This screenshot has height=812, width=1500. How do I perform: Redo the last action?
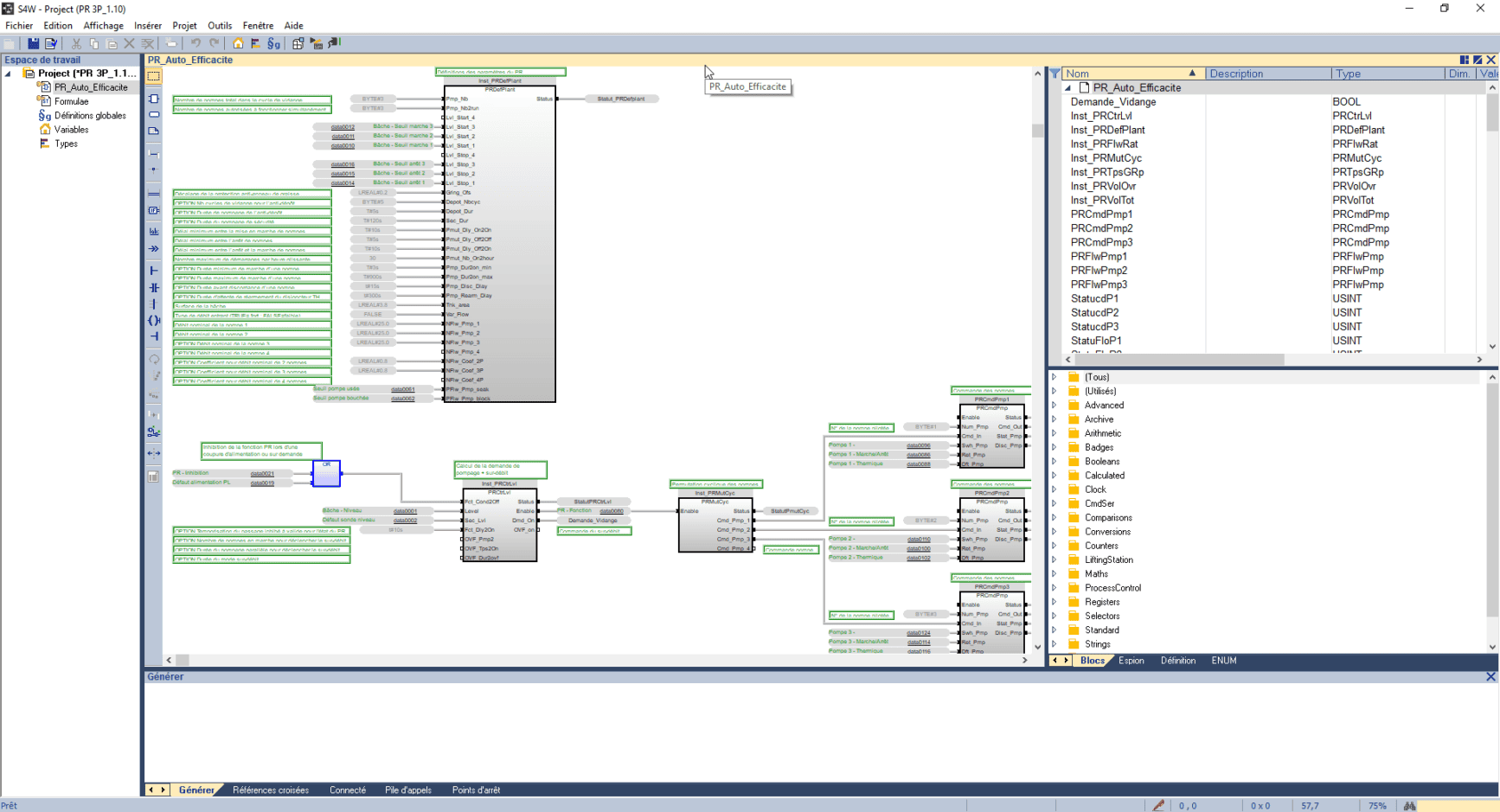214,42
